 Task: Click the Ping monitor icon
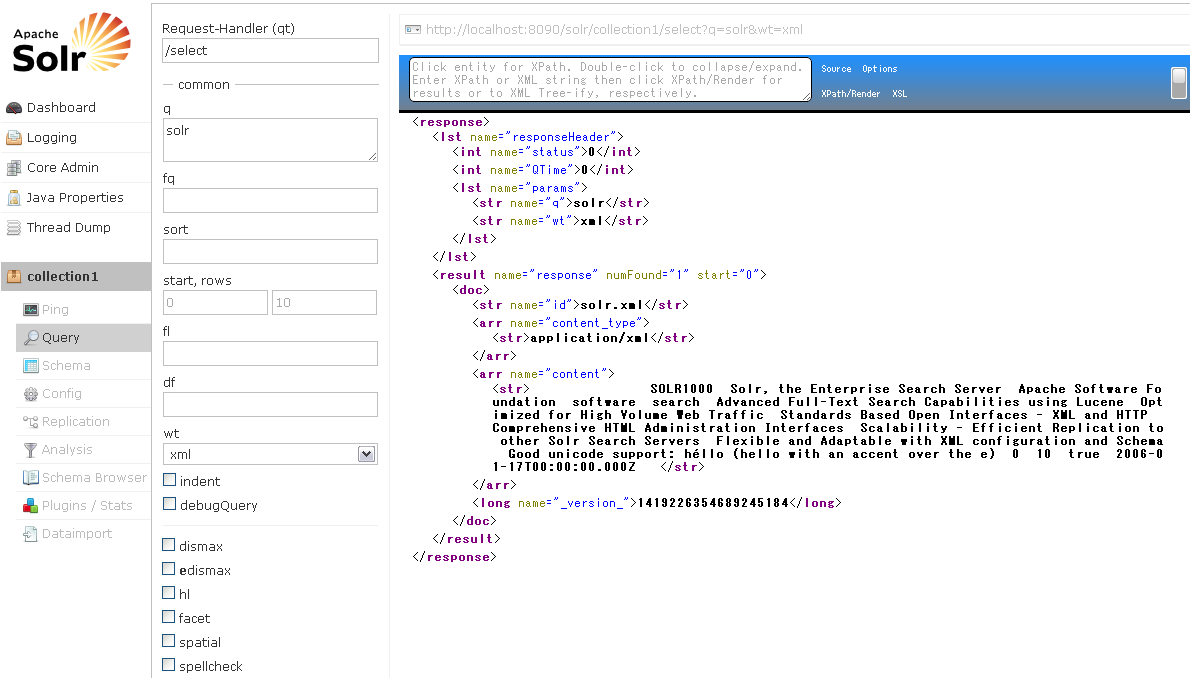[x=30, y=310]
